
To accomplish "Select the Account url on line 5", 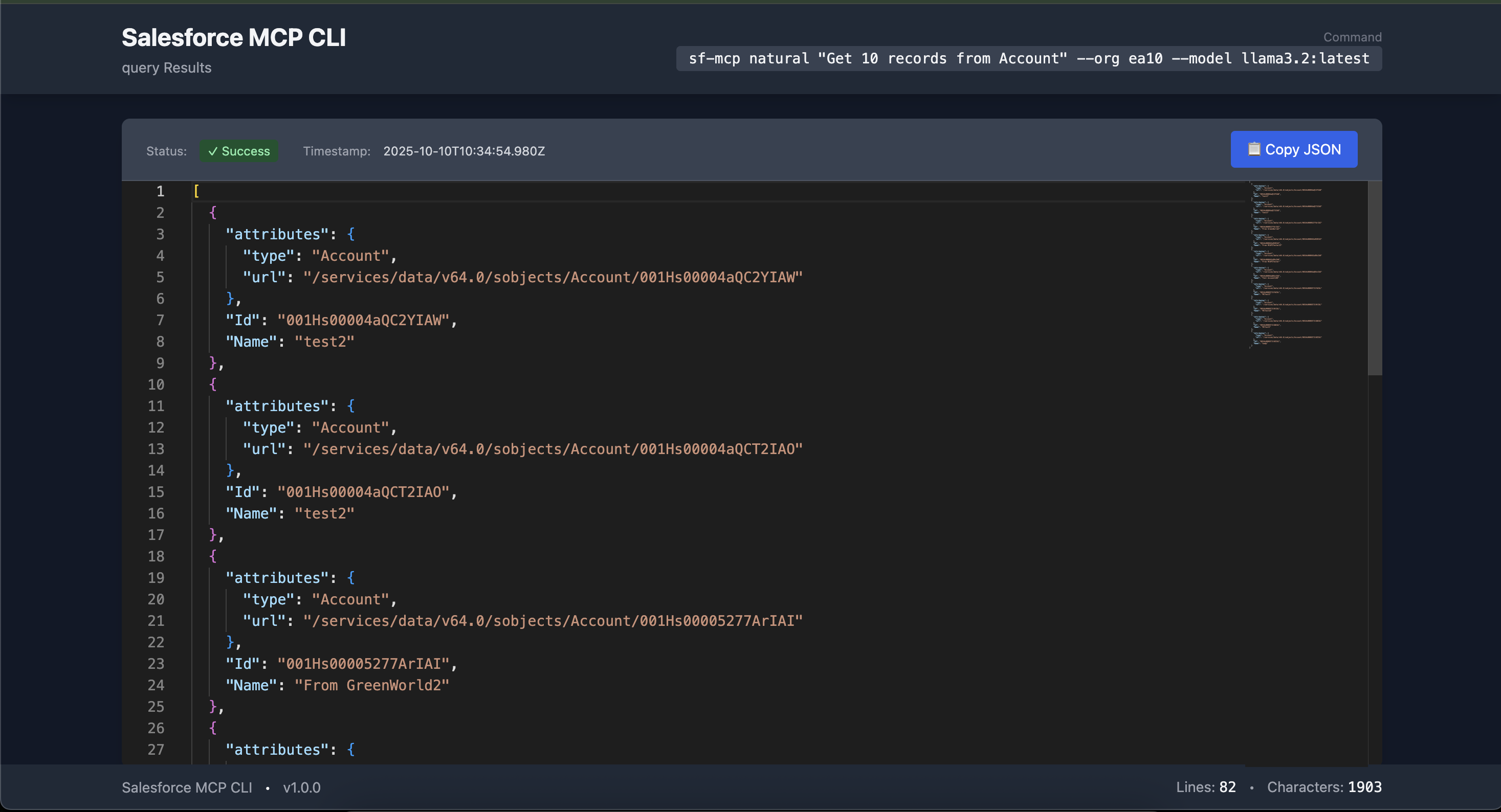I will pos(553,277).
